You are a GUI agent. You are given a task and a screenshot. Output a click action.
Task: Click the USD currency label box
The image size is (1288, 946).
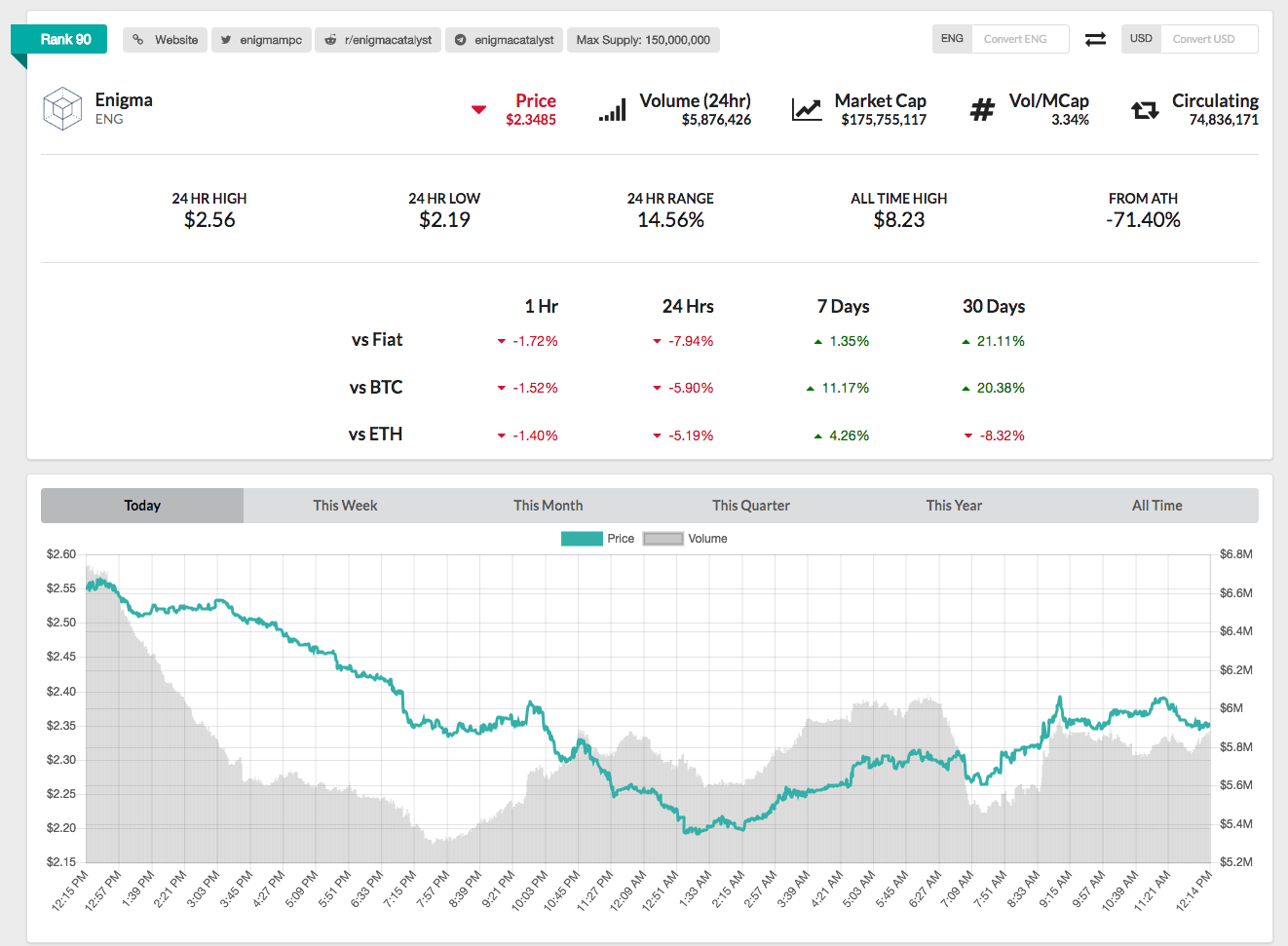point(1141,39)
